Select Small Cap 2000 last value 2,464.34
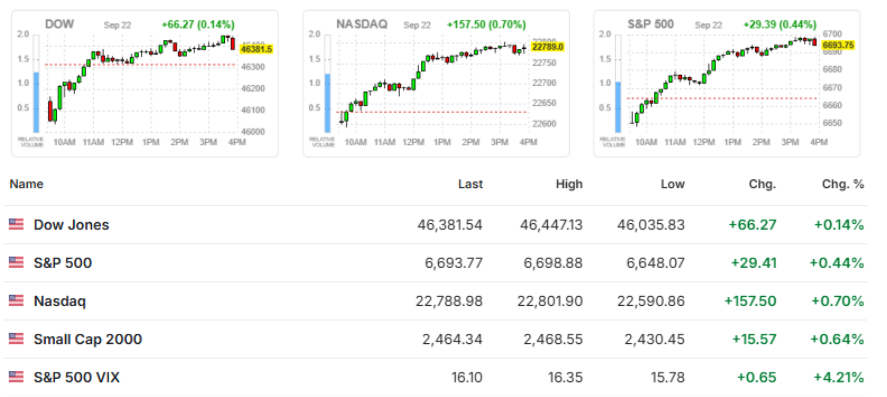Screen dimensions: 887x397 click(x=453, y=339)
